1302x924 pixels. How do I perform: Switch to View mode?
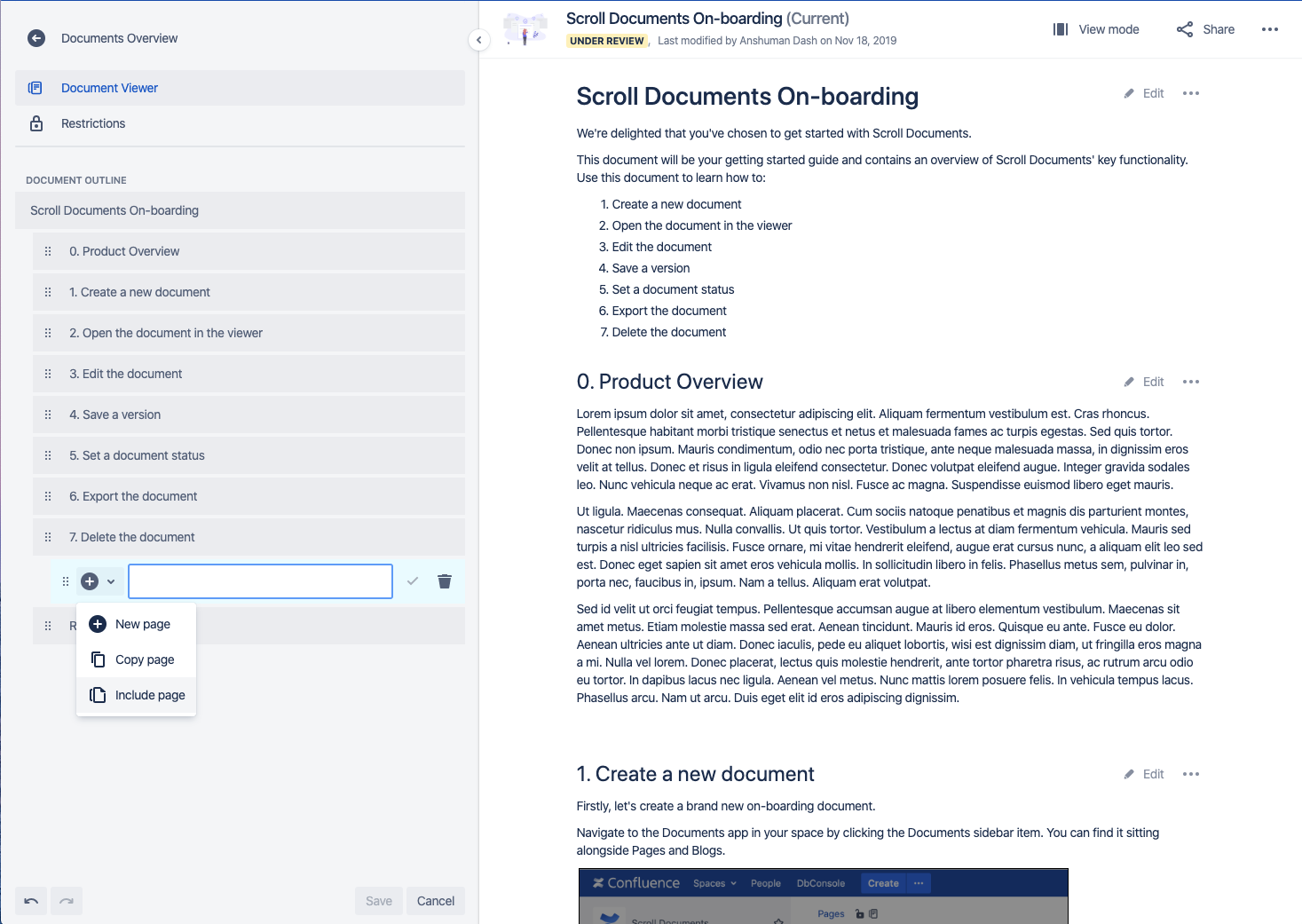(x=1096, y=29)
